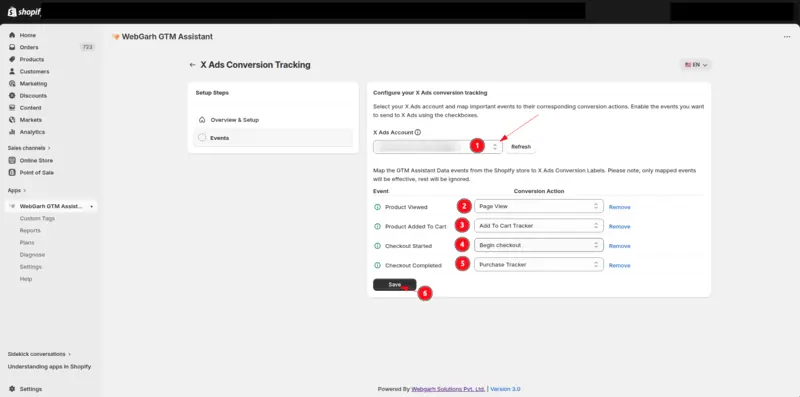
Task: Open the three-dot menu at top right
Action: (x=787, y=37)
